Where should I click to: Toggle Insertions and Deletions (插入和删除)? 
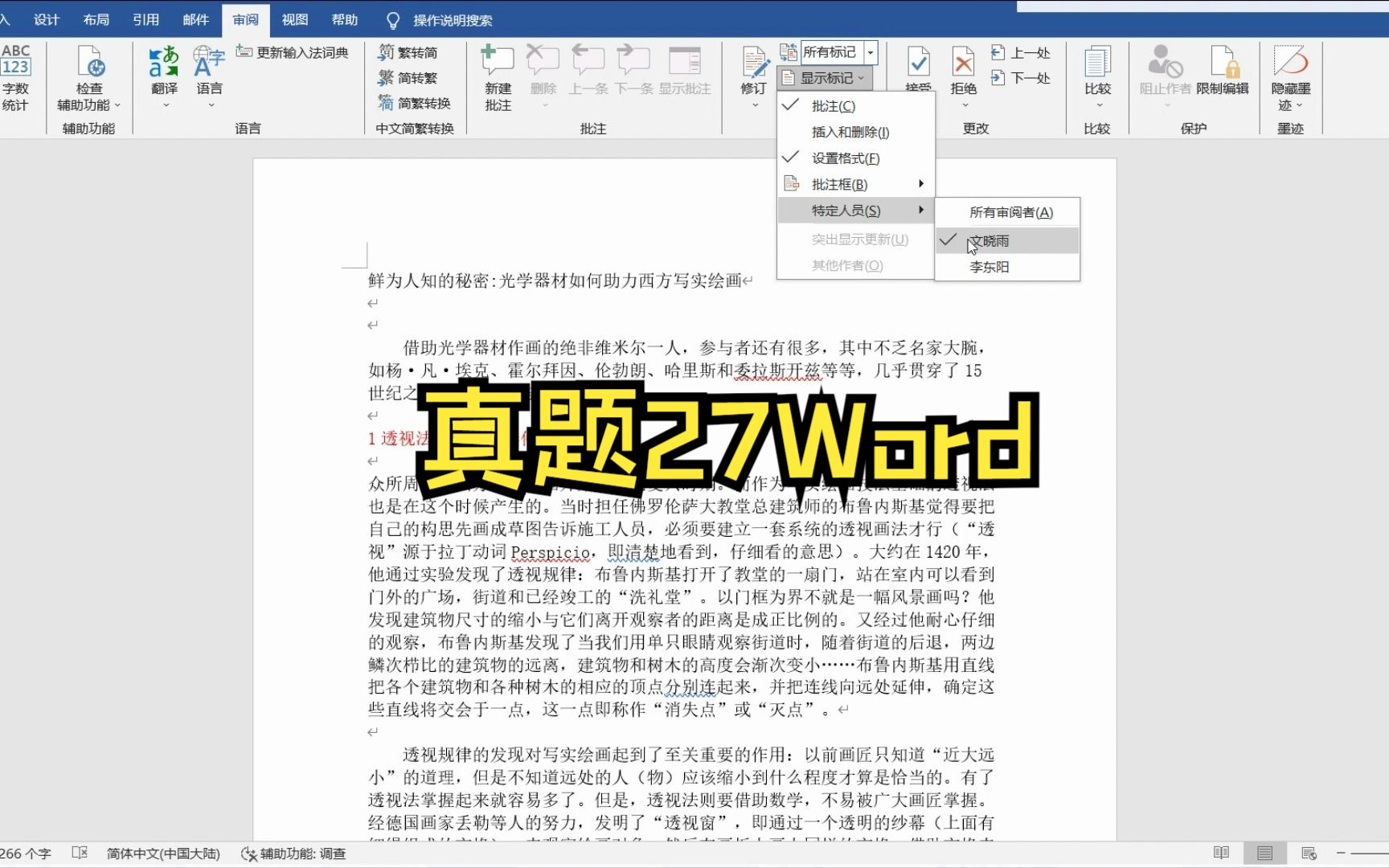pyautogui.click(x=856, y=132)
